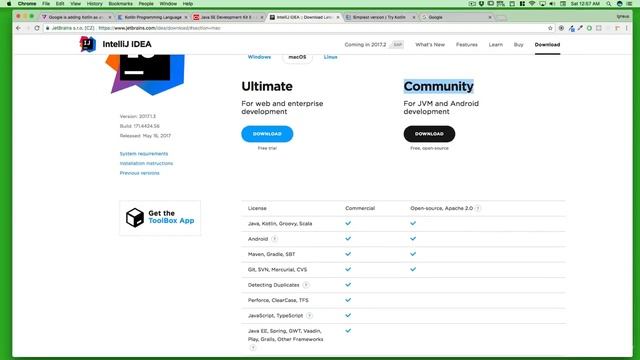This screenshot has height=360, width=640.
Task: Click the IntelliJ IDEA logo icon in header
Action: pos(88,44)
